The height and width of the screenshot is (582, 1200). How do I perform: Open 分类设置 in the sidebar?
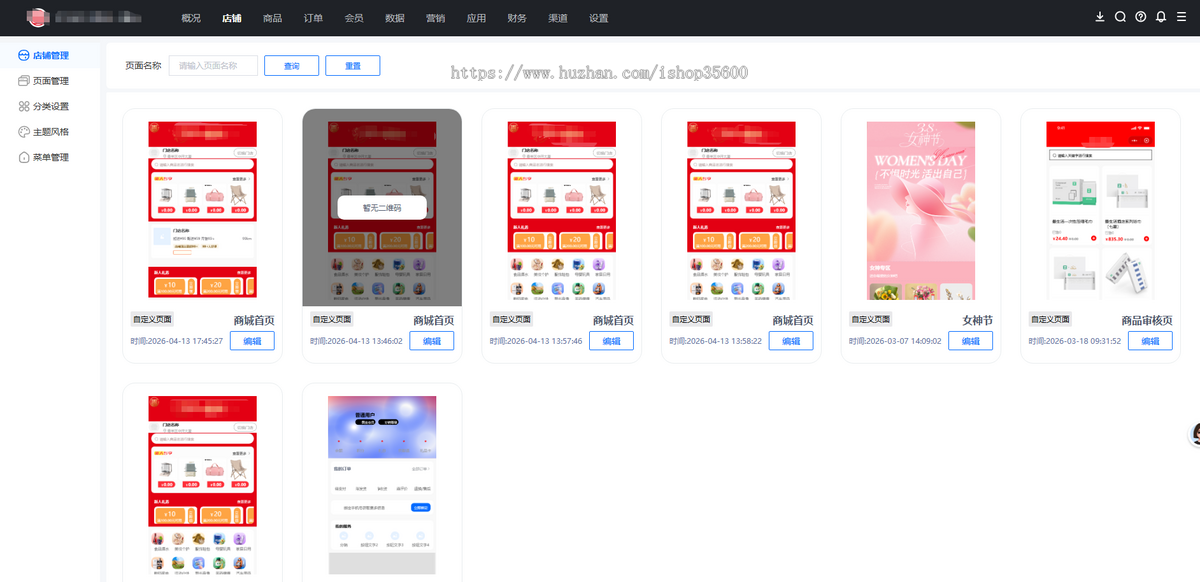[51, 106]
